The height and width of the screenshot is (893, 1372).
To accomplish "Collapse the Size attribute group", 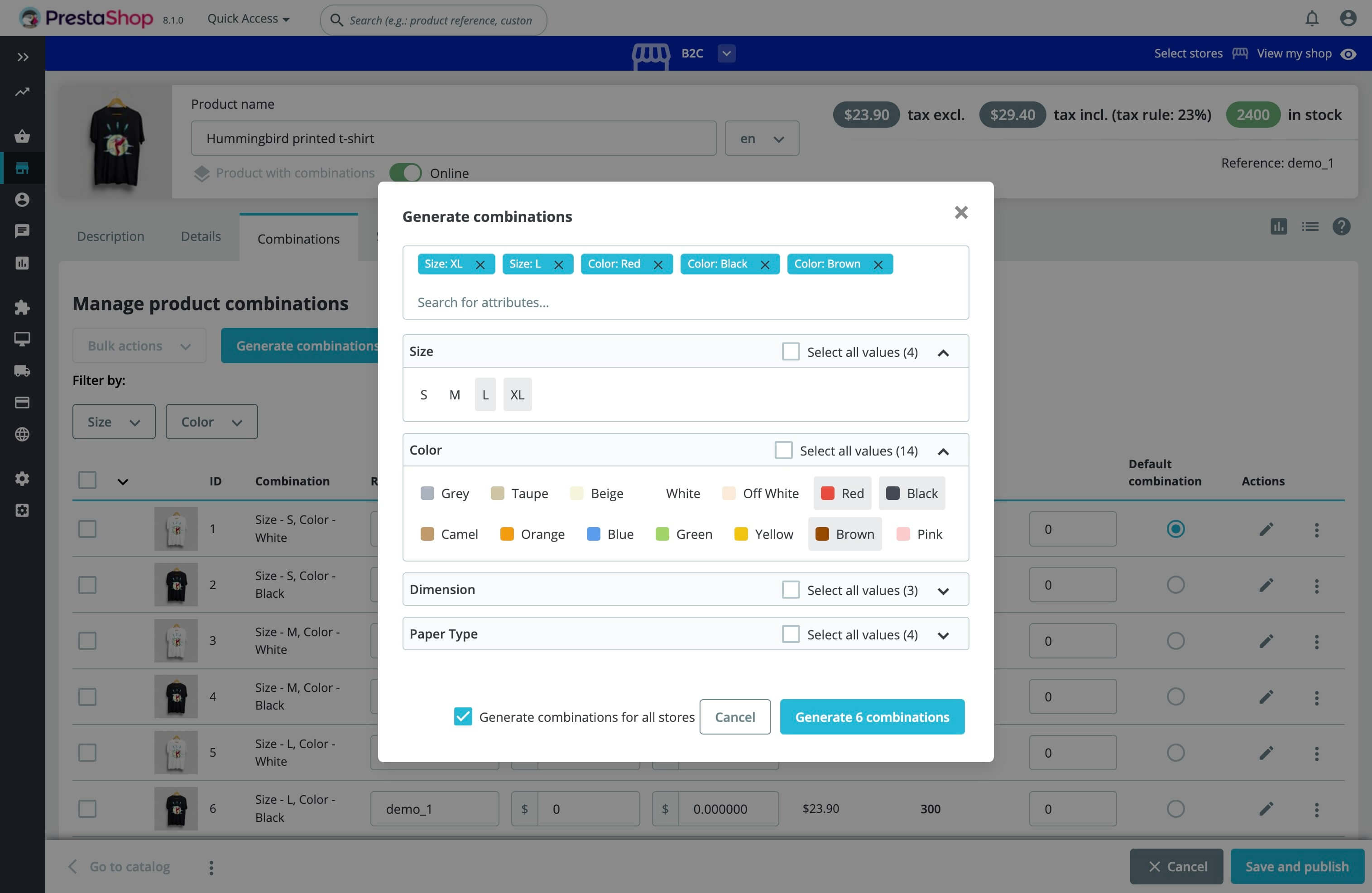I will tap(943, 353).
